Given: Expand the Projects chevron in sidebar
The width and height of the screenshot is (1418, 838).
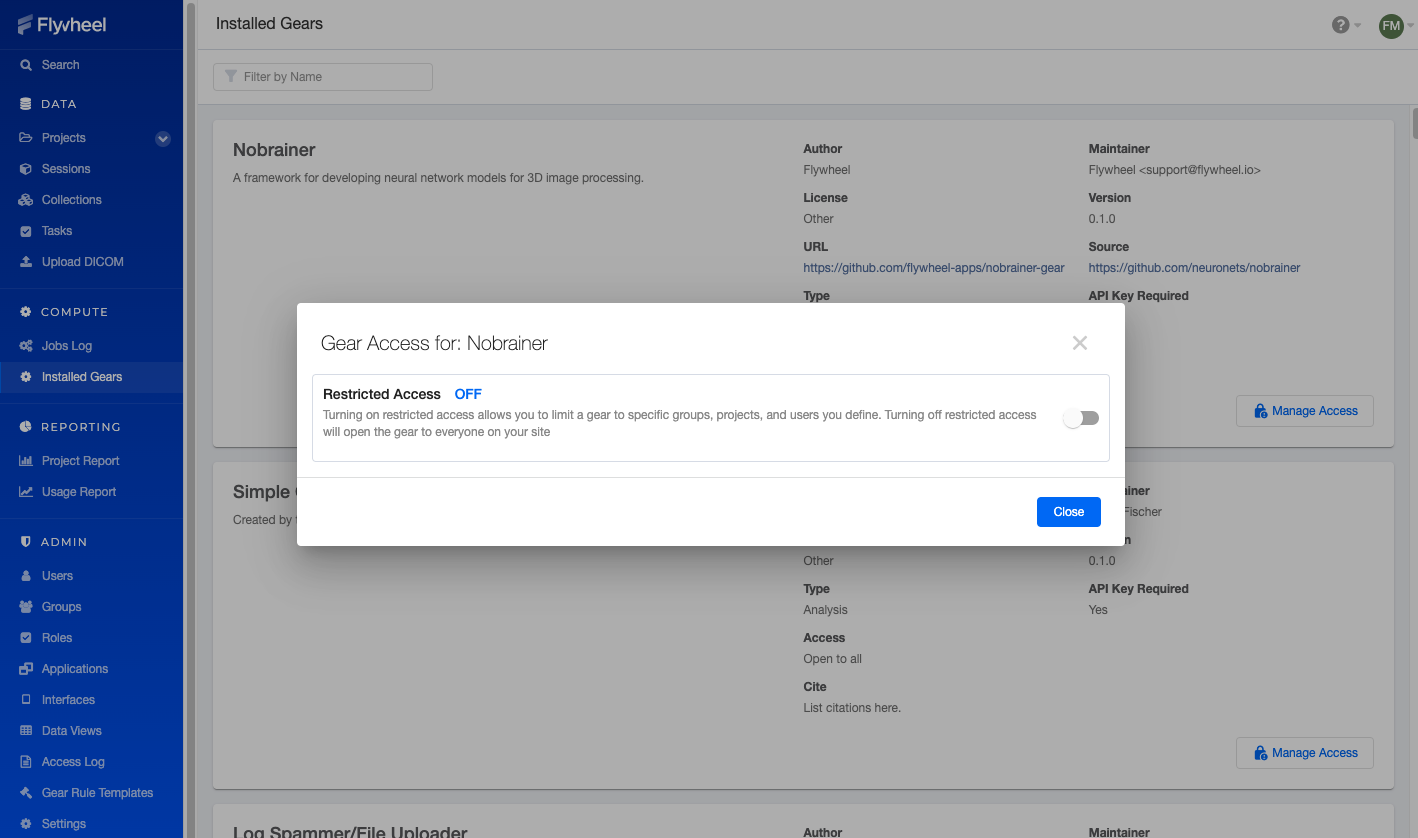Looking at the screenshot, I should [163, 139].
